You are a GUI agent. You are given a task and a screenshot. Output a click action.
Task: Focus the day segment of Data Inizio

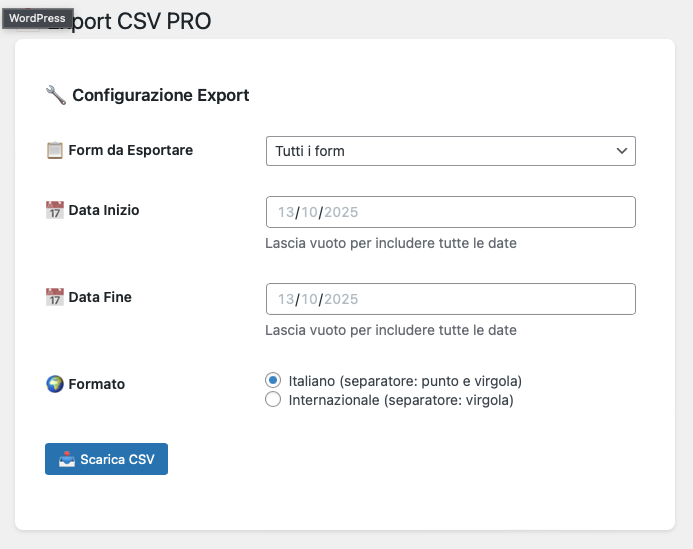tap(286, 212)
